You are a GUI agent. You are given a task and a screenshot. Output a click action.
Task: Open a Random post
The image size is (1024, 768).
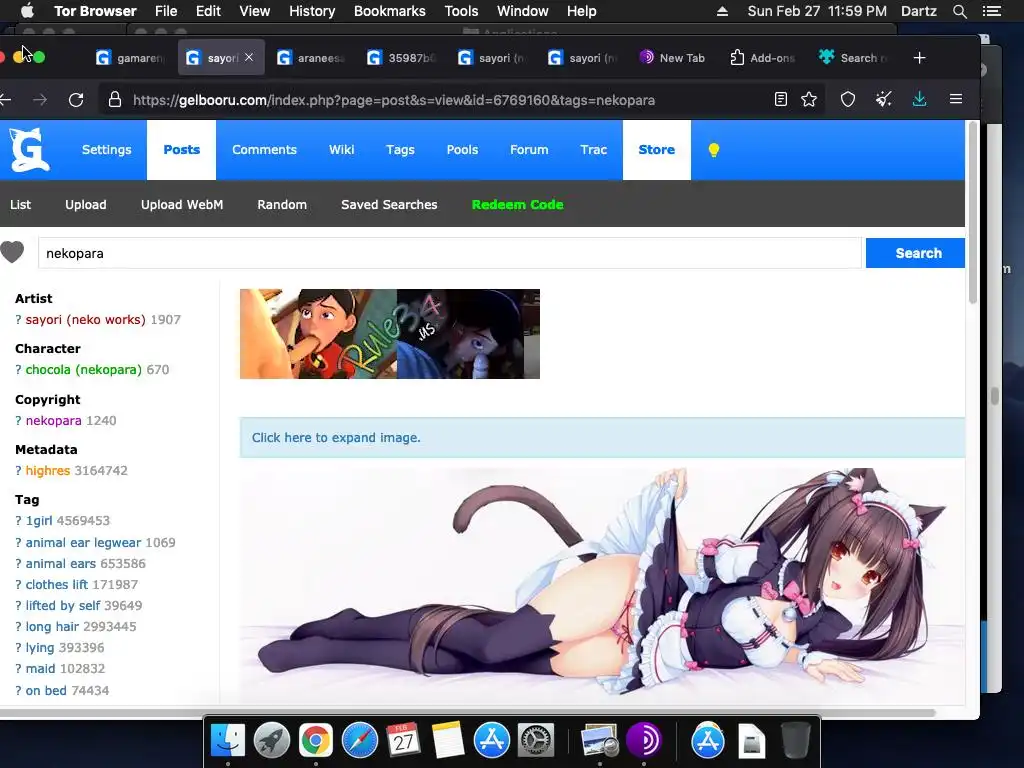point(282,204)
